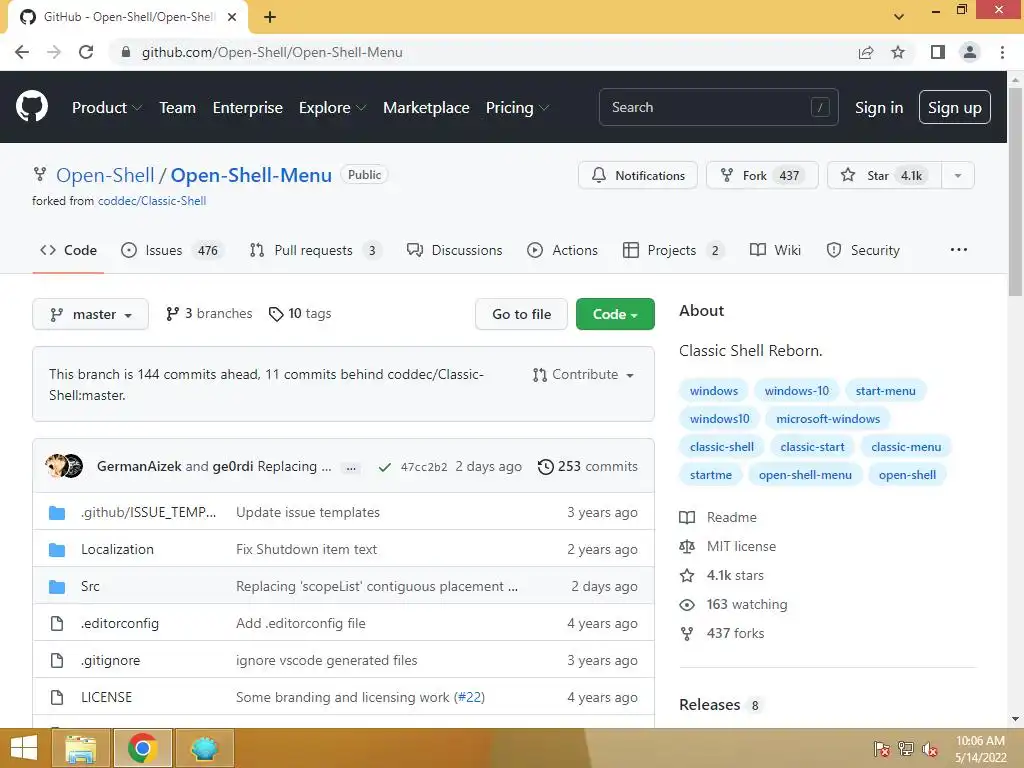Open Chrome profile avatar icon
The width and height of the screenshot is (1024, 768).
tap(970, 52)
